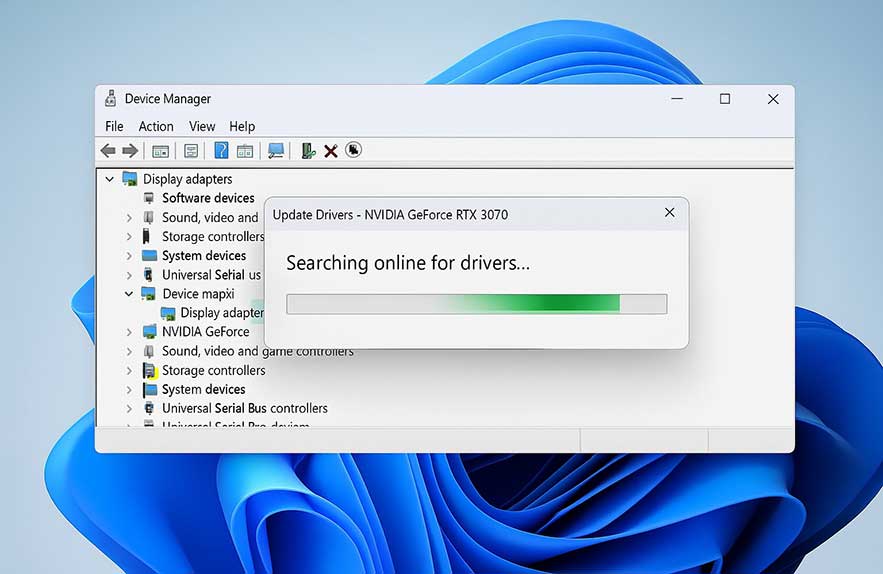Select the 'Universal Serial us' label
Viewport: 883px width, 574px height.
coord(212,274)
